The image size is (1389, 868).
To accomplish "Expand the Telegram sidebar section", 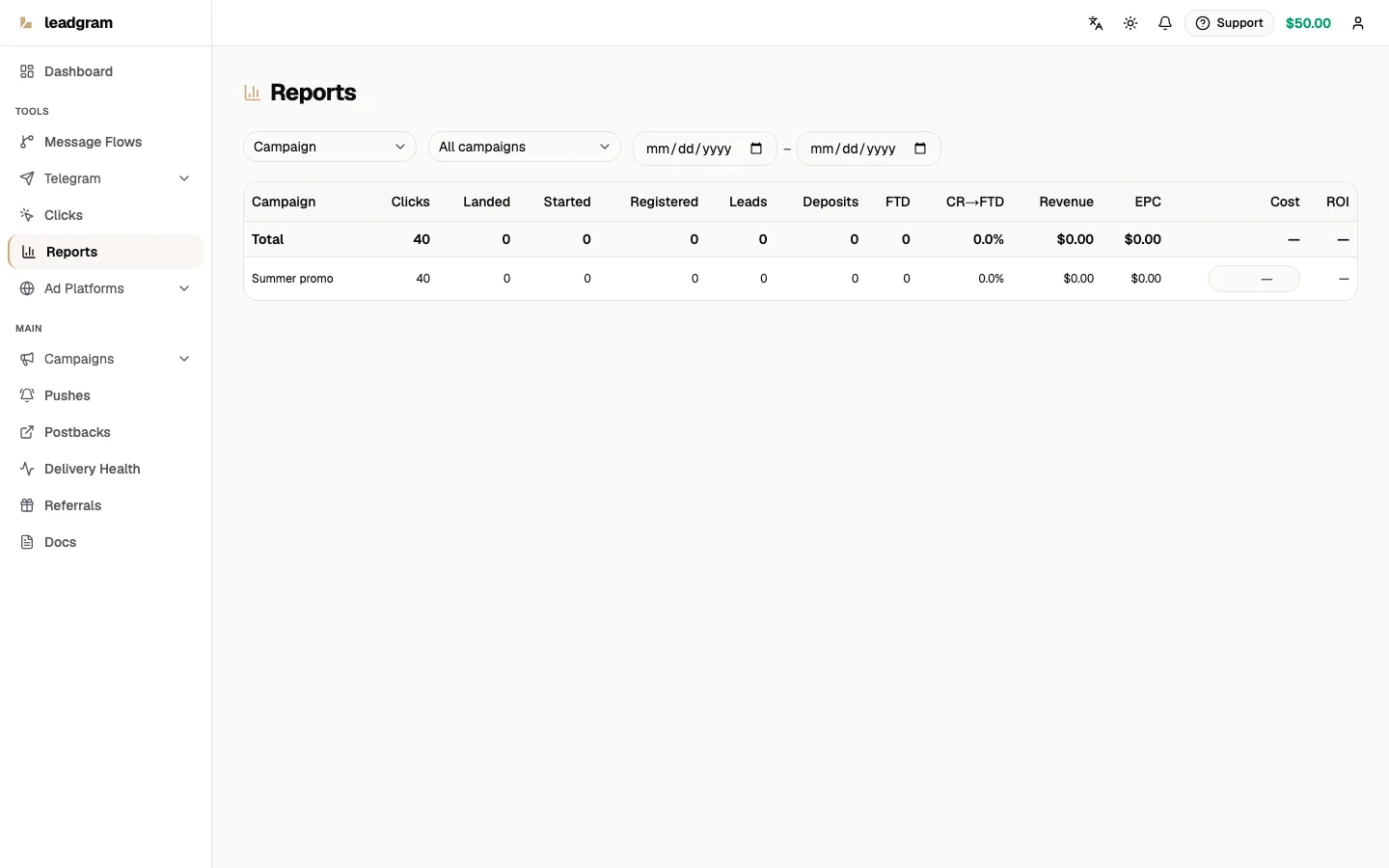I will click(x=184, y=178).
